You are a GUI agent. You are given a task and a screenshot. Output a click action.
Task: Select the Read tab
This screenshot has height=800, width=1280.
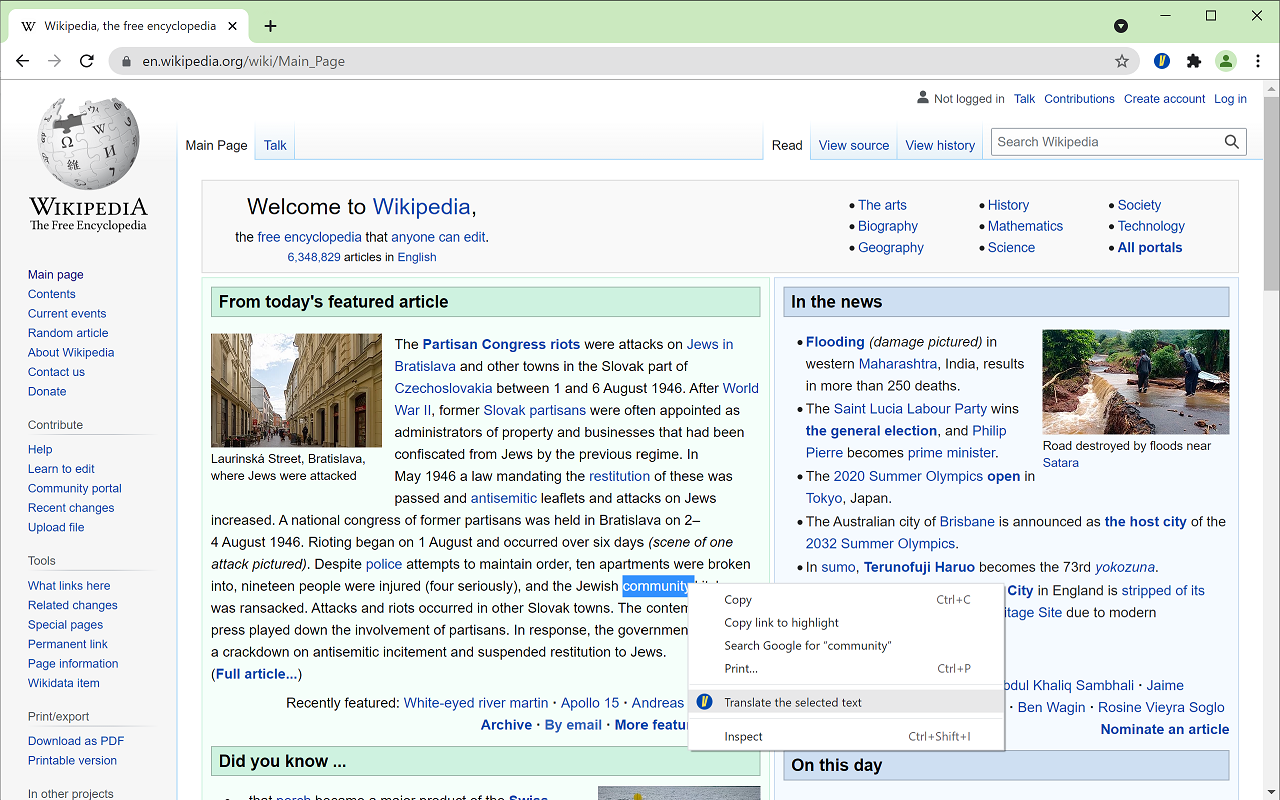pyautogui.click(x=787, y=145)
